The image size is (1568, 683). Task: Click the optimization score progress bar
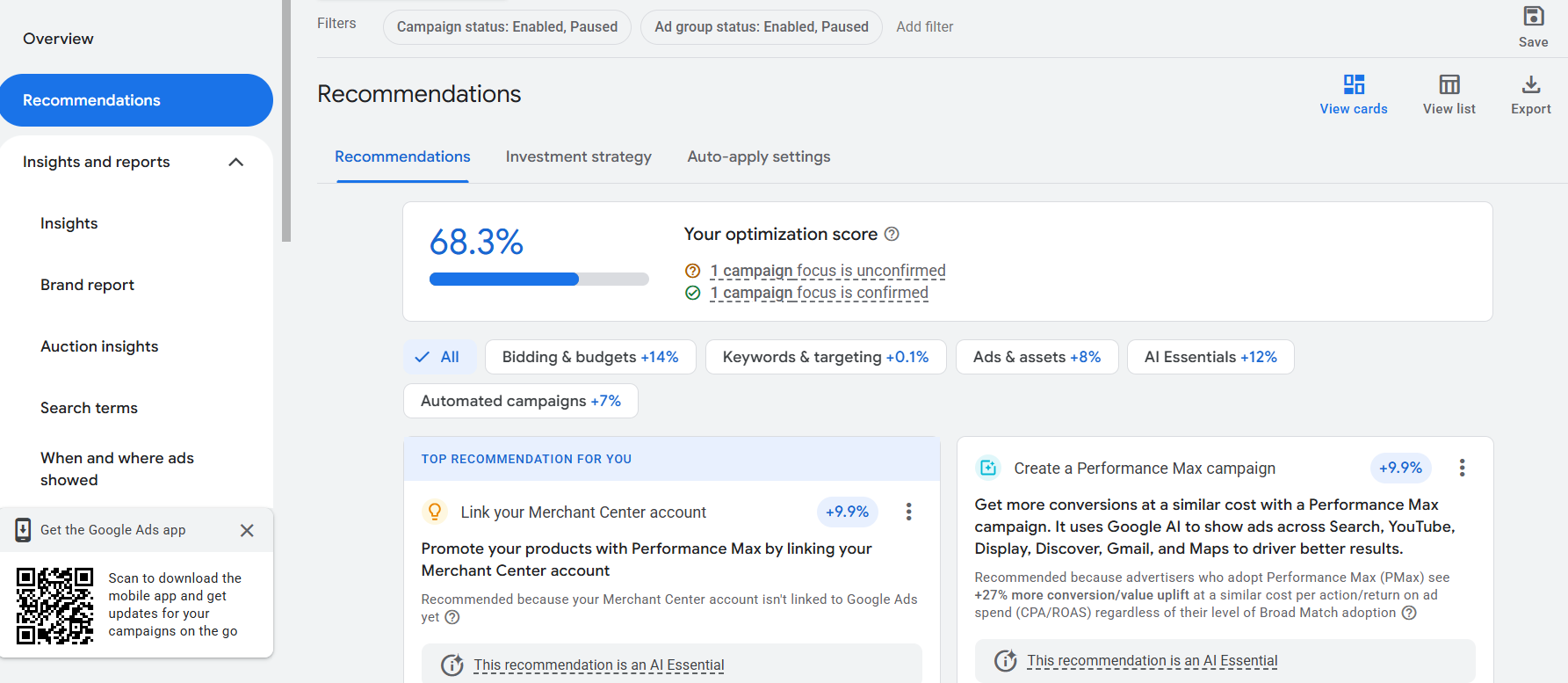point(538,280)
